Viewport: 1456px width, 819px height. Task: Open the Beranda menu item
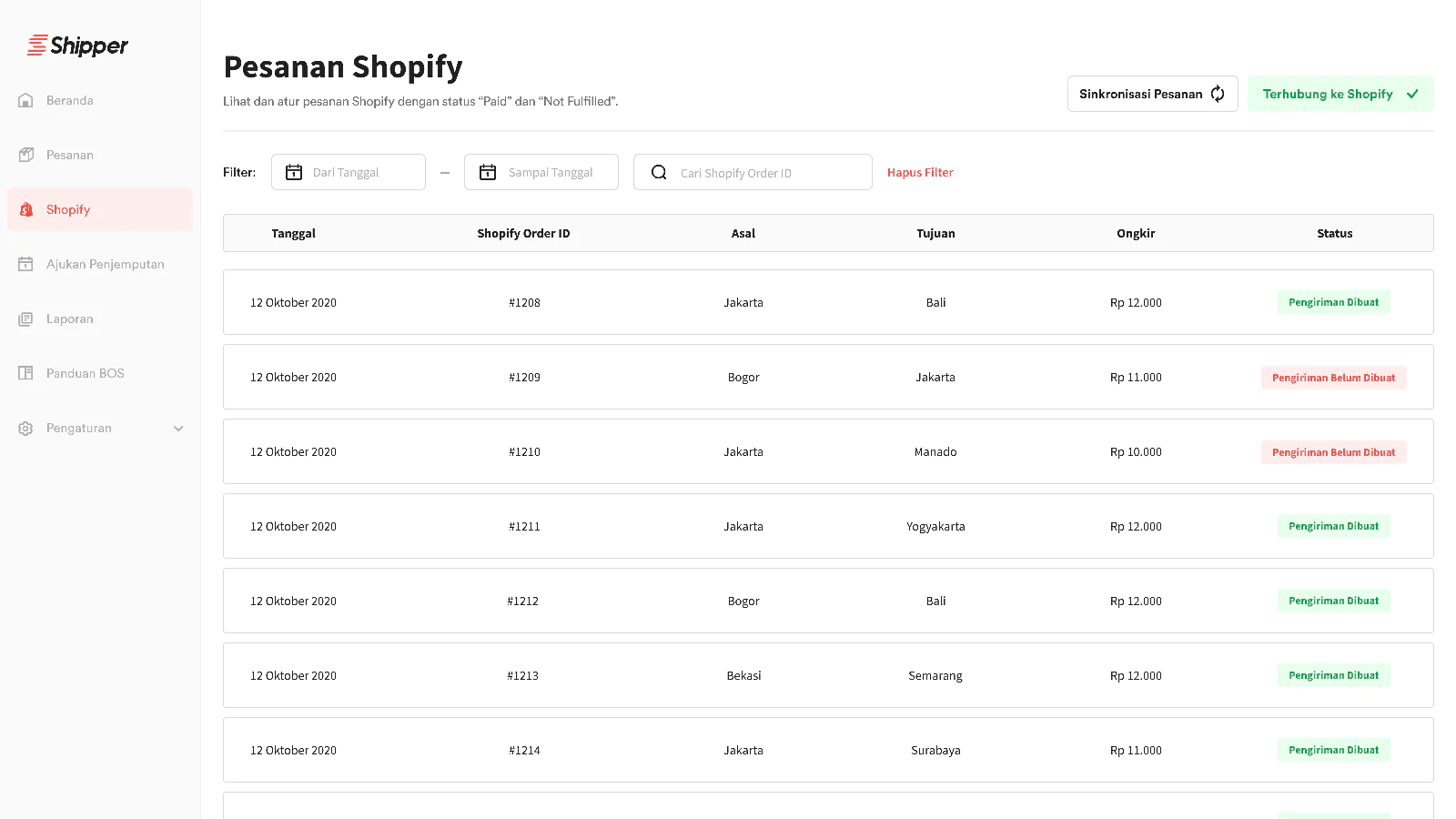click(x=100, y=100)
